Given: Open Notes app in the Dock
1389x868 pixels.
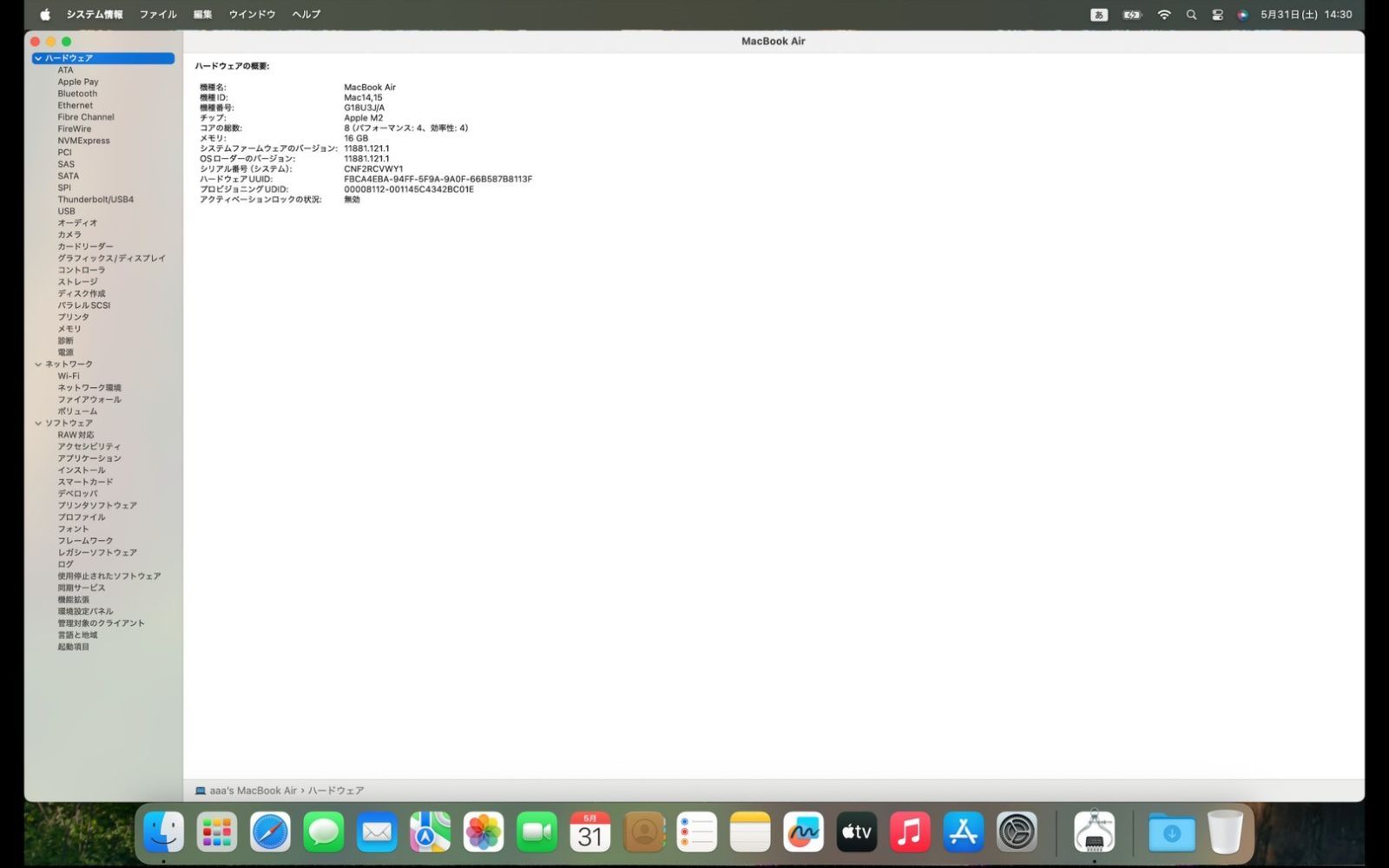Looking at the screenshot, I should point(750,832).
